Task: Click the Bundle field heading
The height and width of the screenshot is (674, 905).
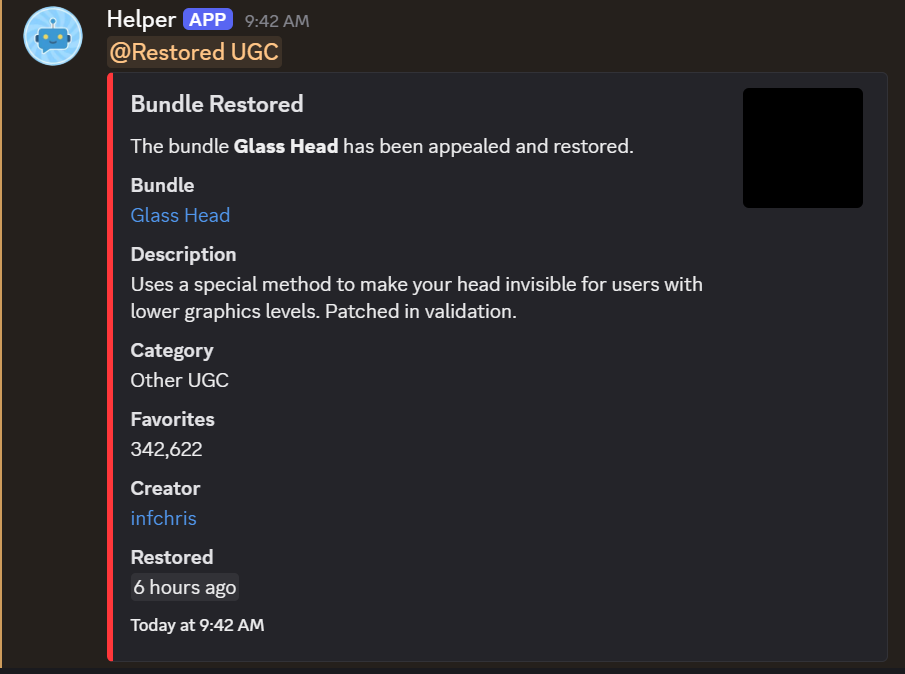Action: [x=162, y=185]
